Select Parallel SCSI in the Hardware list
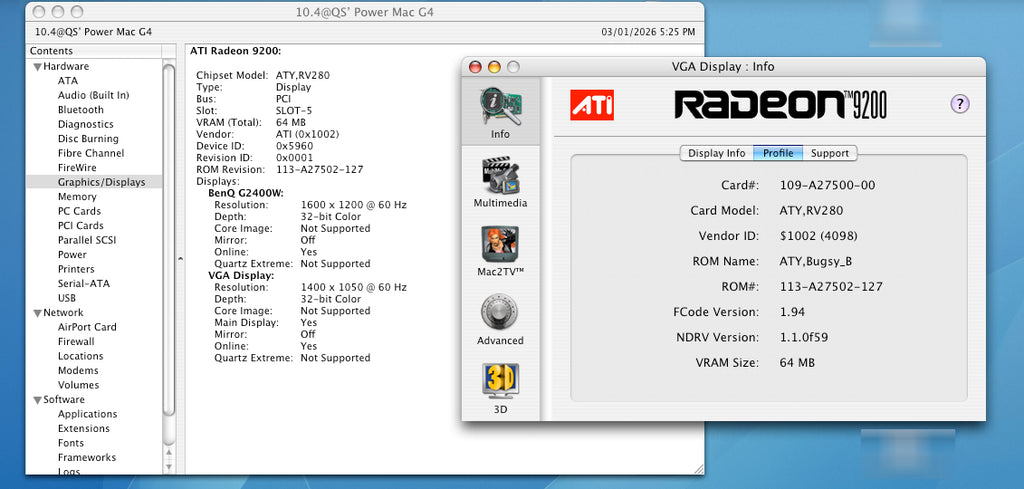 [x=87, y=240]
